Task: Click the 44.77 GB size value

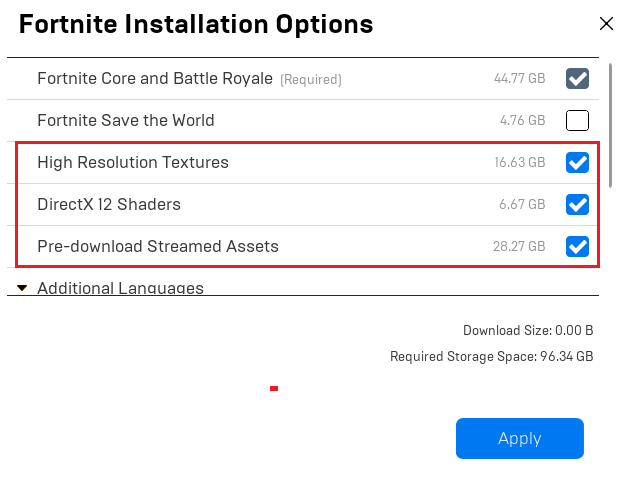Action: pos(520,78)
